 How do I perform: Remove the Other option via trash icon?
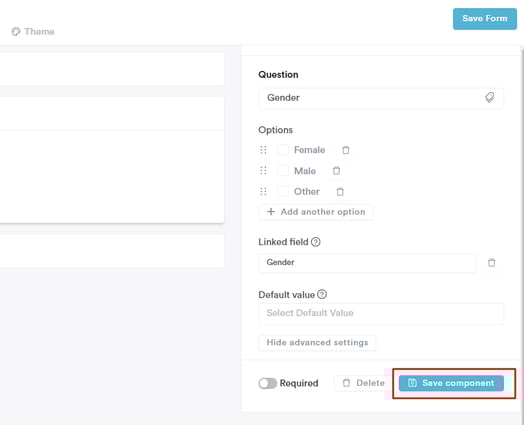[340, 192]
